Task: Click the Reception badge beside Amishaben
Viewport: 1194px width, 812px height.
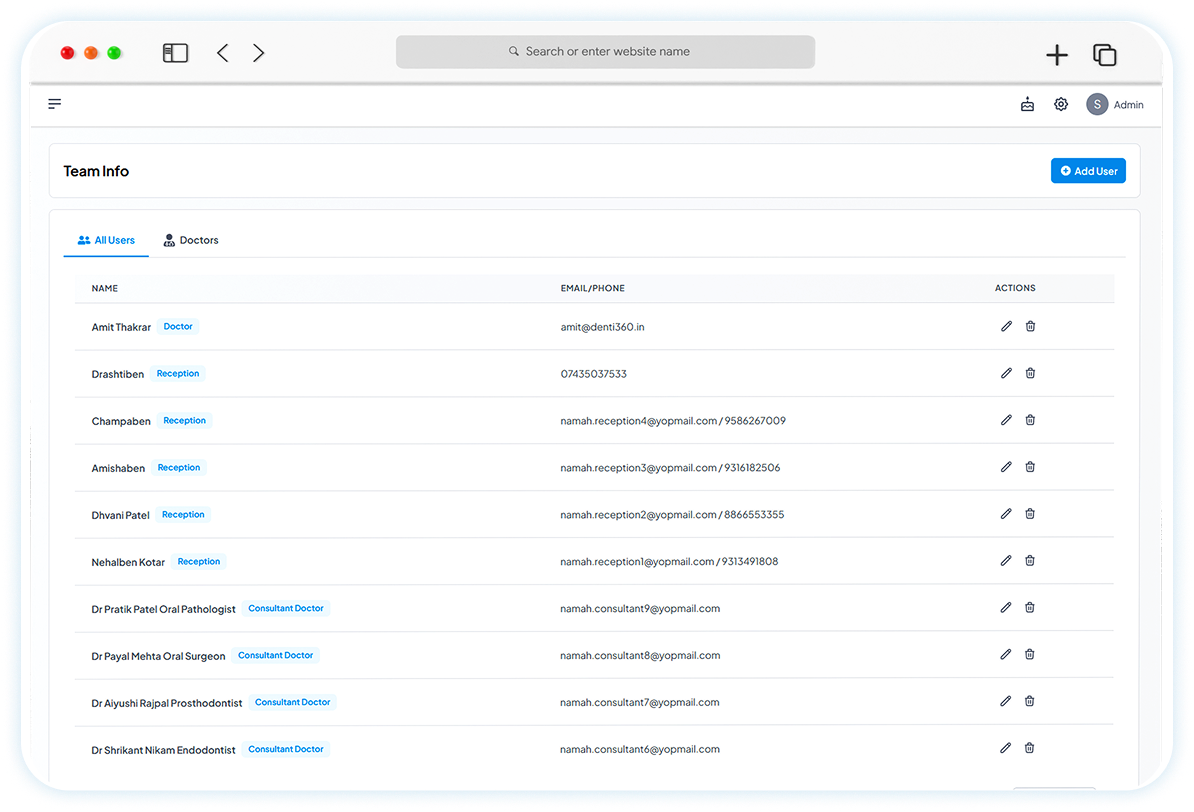Action: coord(179,468)
